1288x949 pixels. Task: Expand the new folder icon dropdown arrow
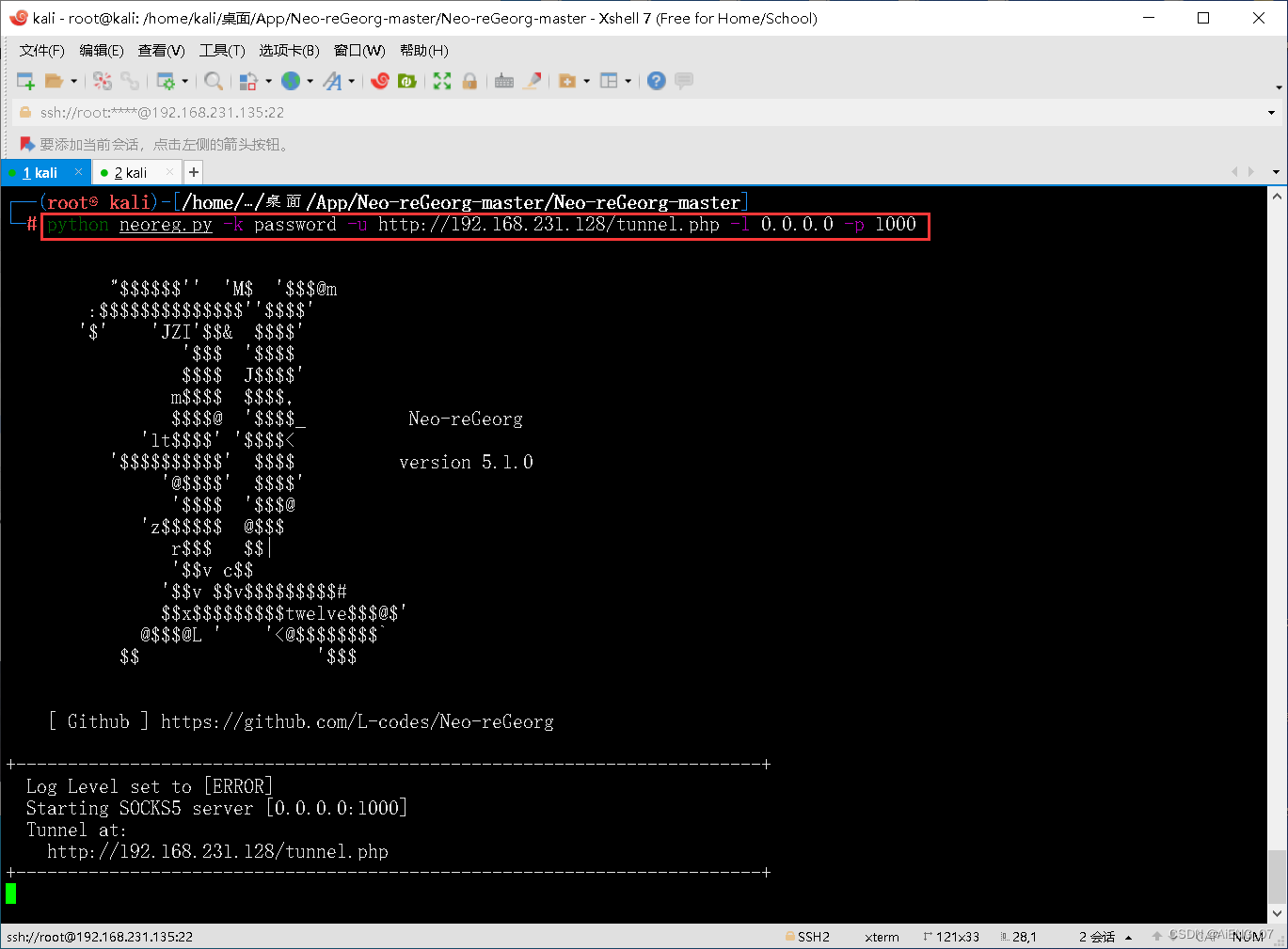(586, 81)
